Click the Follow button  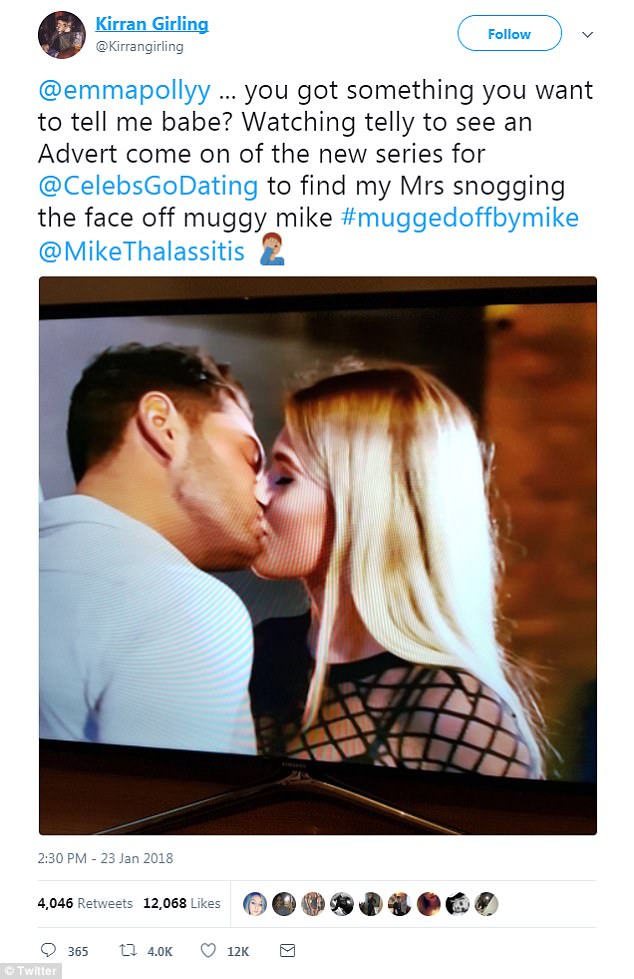(509, 34)
